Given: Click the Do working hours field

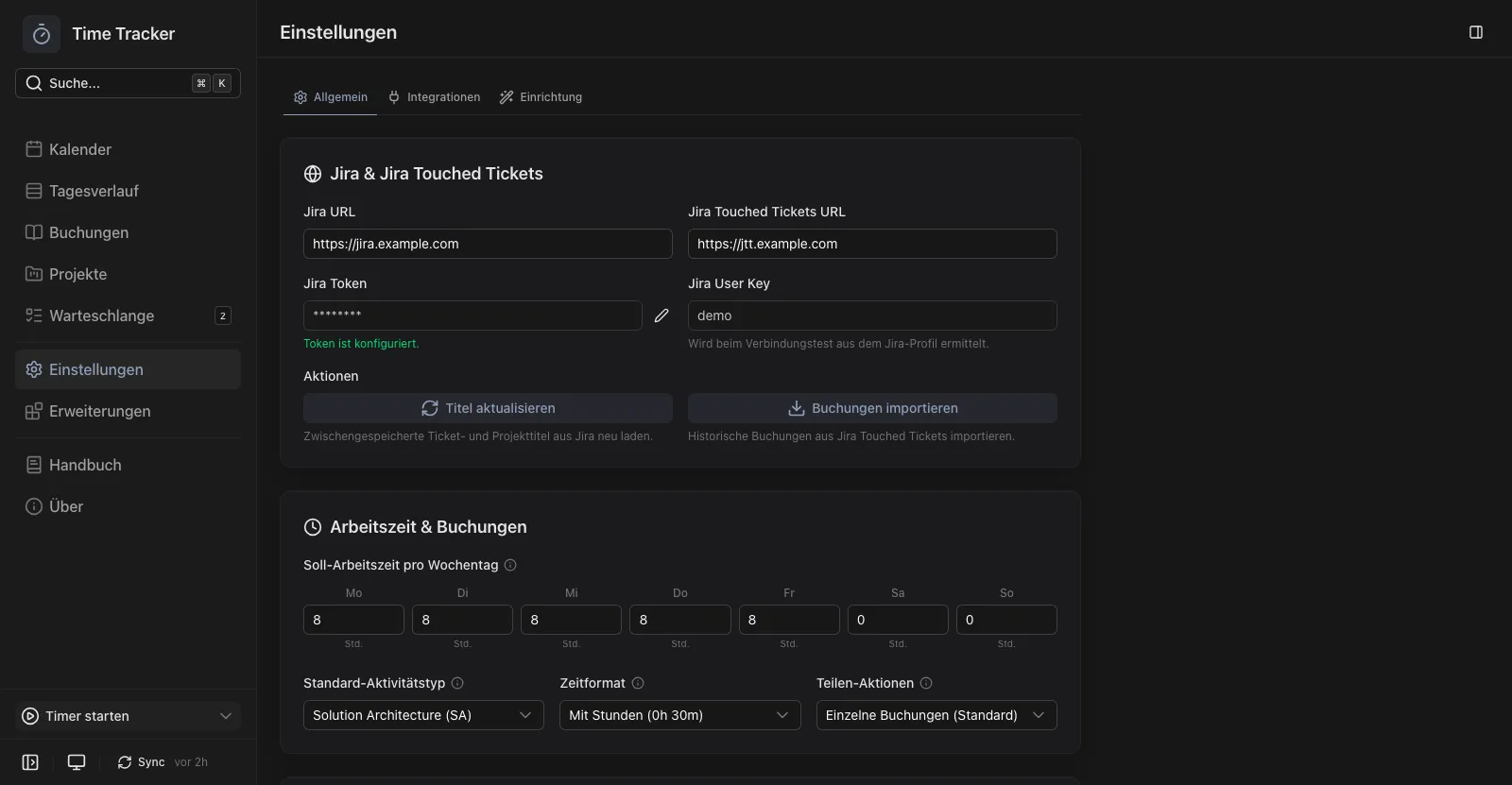Looking at the screenshot, I should coord(680,620).
